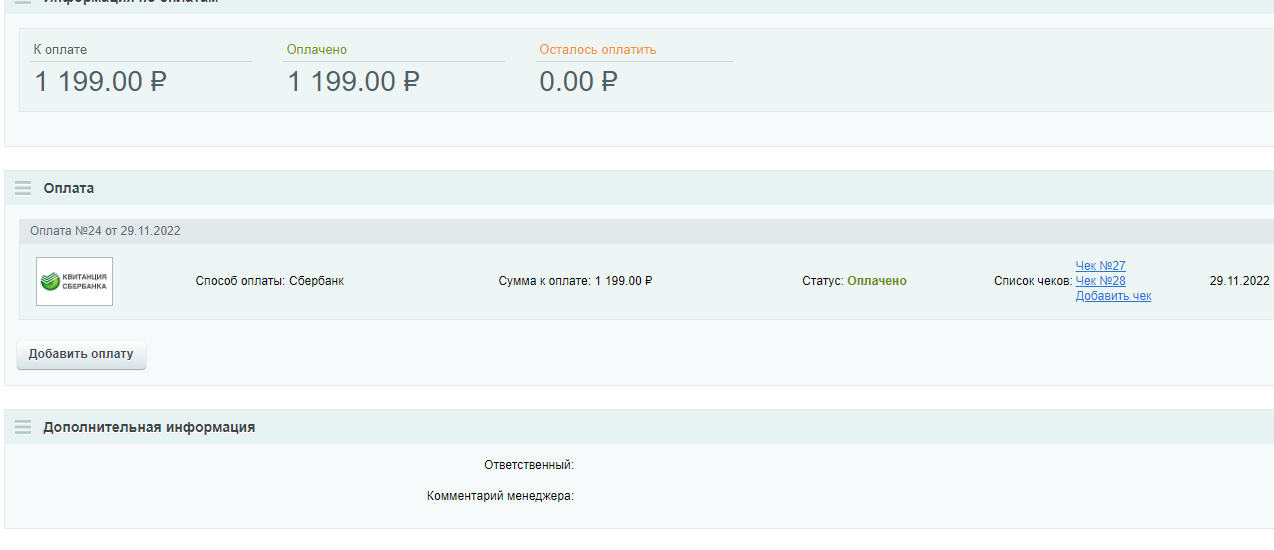Screen dimensions: 1274x550
Task: Collapse the Оплата №24 от 29.11.2022 header
Action: pos(105,231)
